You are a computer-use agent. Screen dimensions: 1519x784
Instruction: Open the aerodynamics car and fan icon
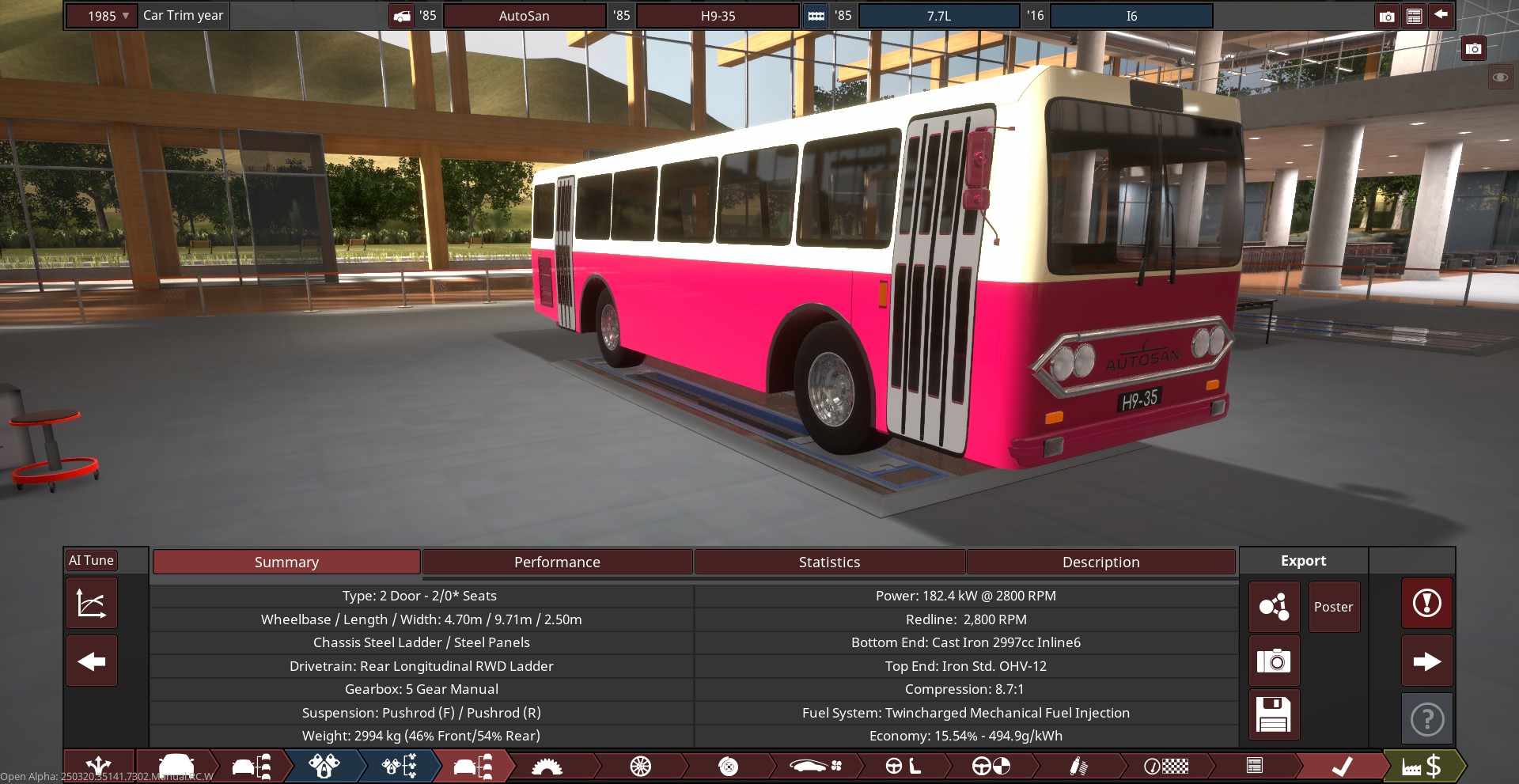pos(816,766)
